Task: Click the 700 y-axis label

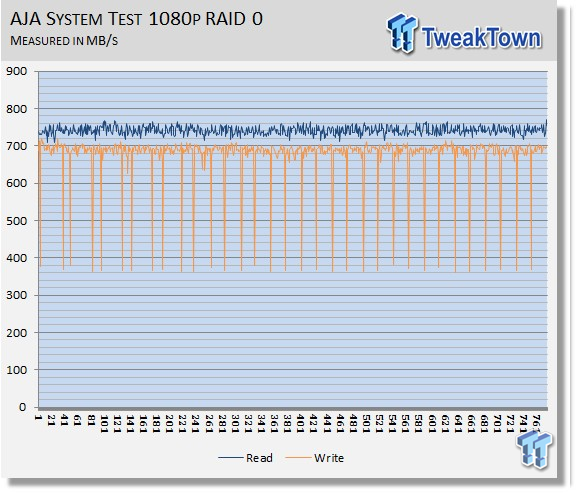Action: click(x=17, y=146)
